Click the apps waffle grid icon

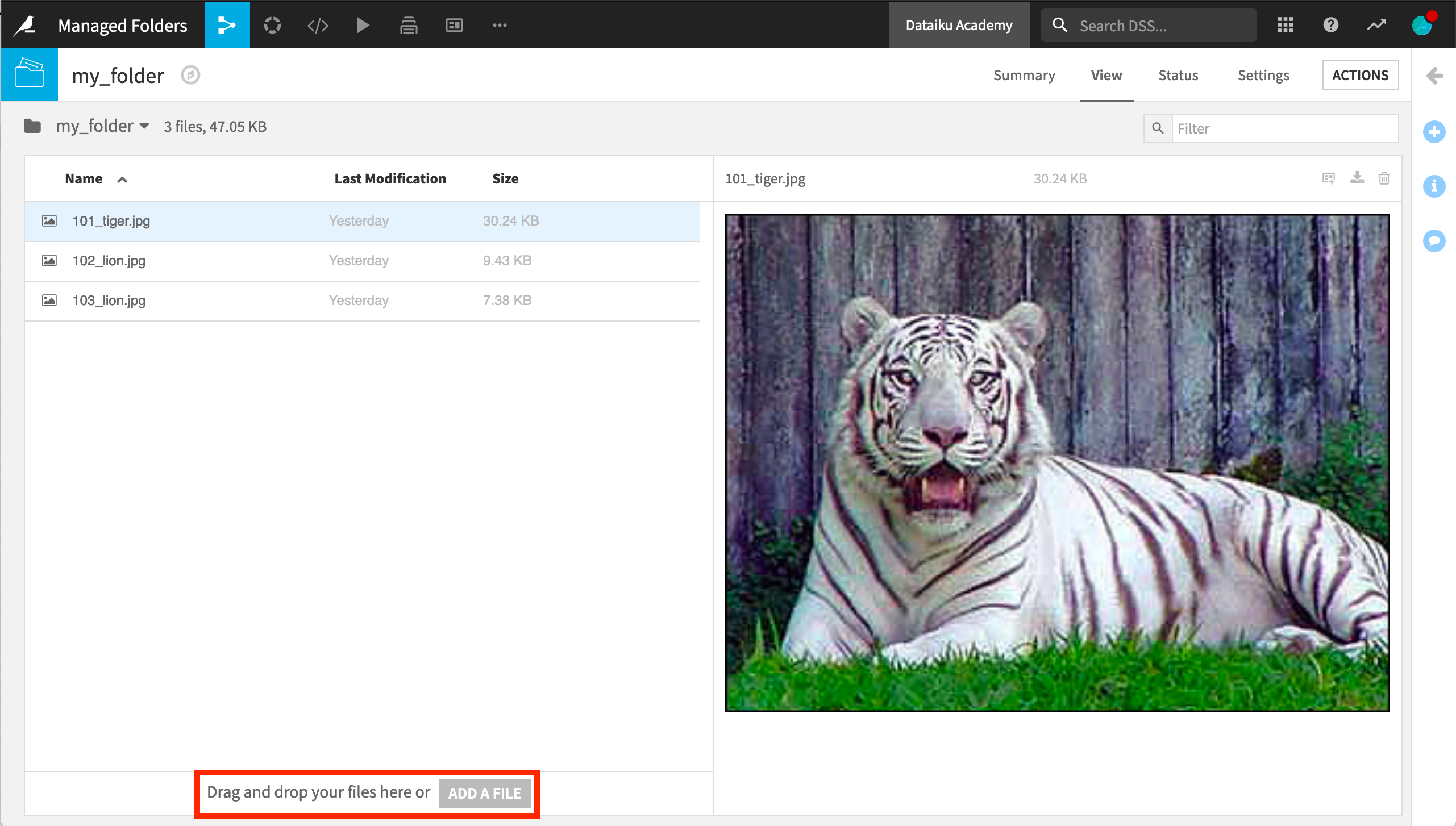pyautogui.click(x=1284, y=24)
